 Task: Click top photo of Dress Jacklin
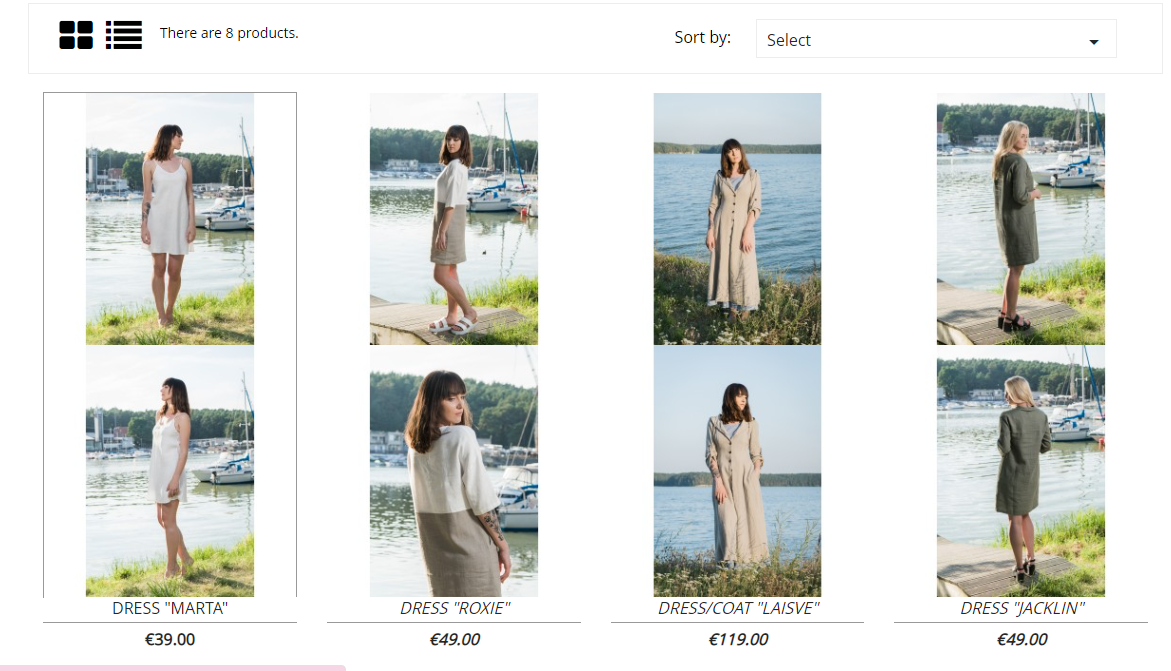(x=1021, y=219)
